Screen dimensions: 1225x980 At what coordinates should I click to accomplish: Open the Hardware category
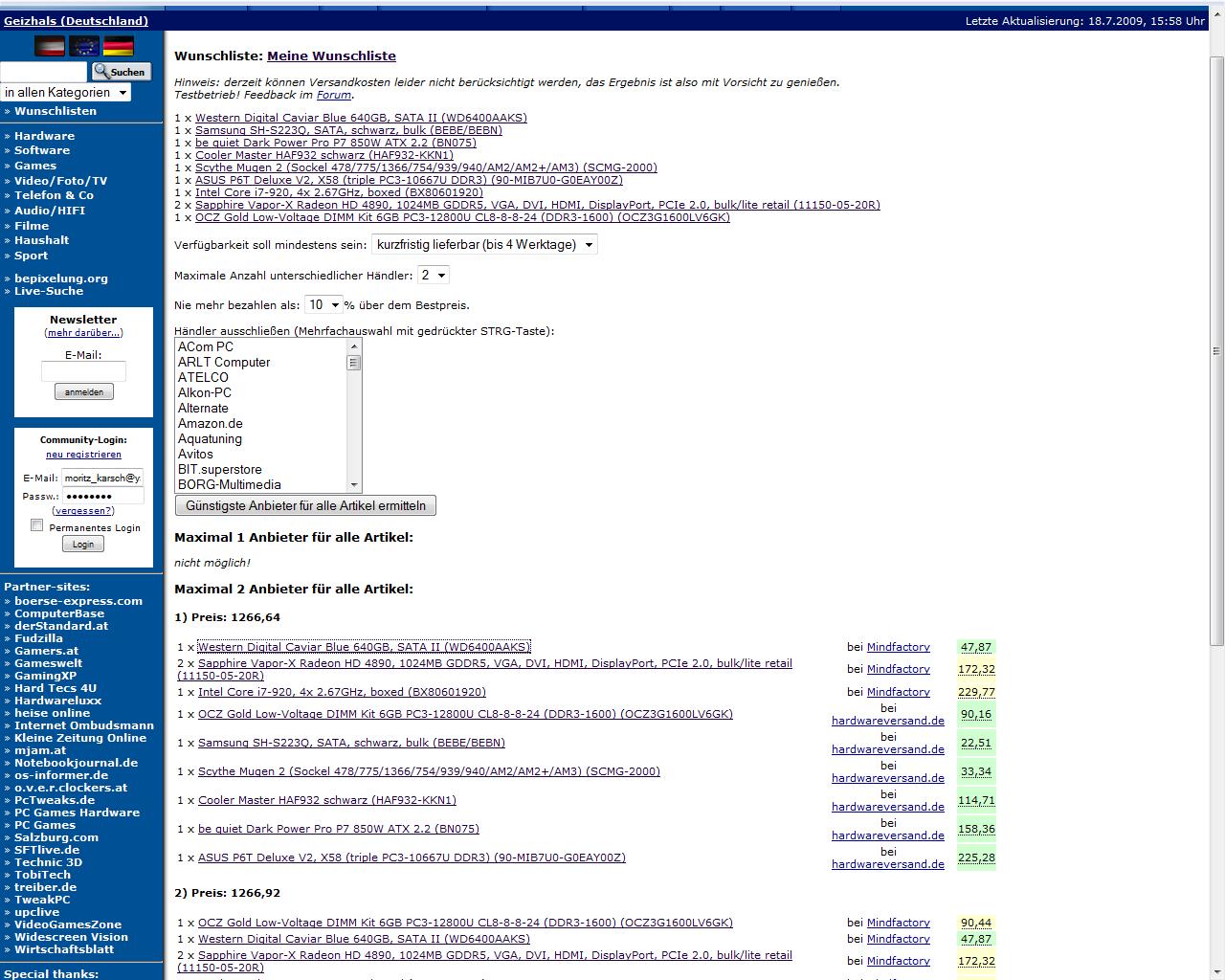click(x=44, y=136)
